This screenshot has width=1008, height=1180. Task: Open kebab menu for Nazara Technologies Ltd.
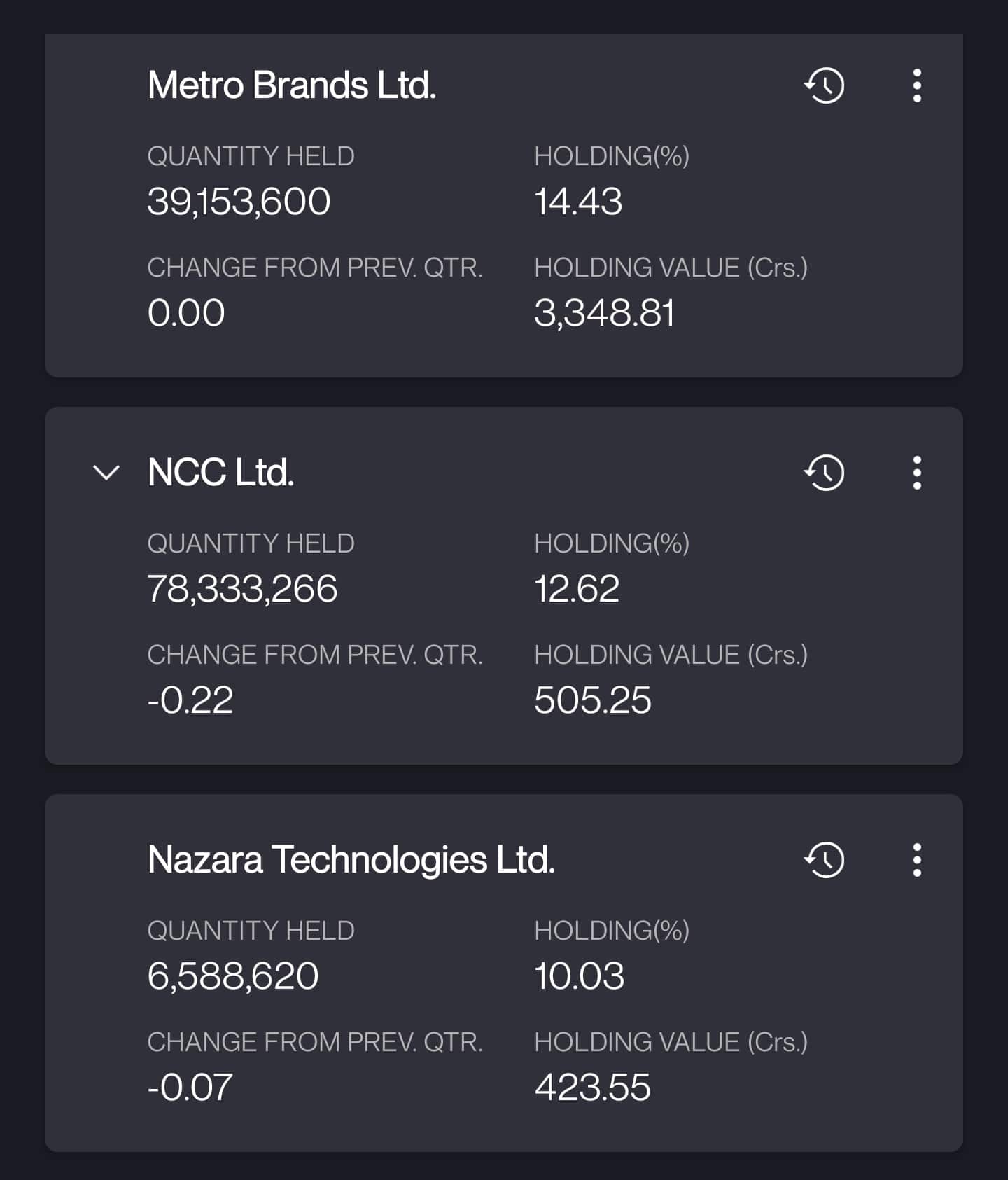916,860
